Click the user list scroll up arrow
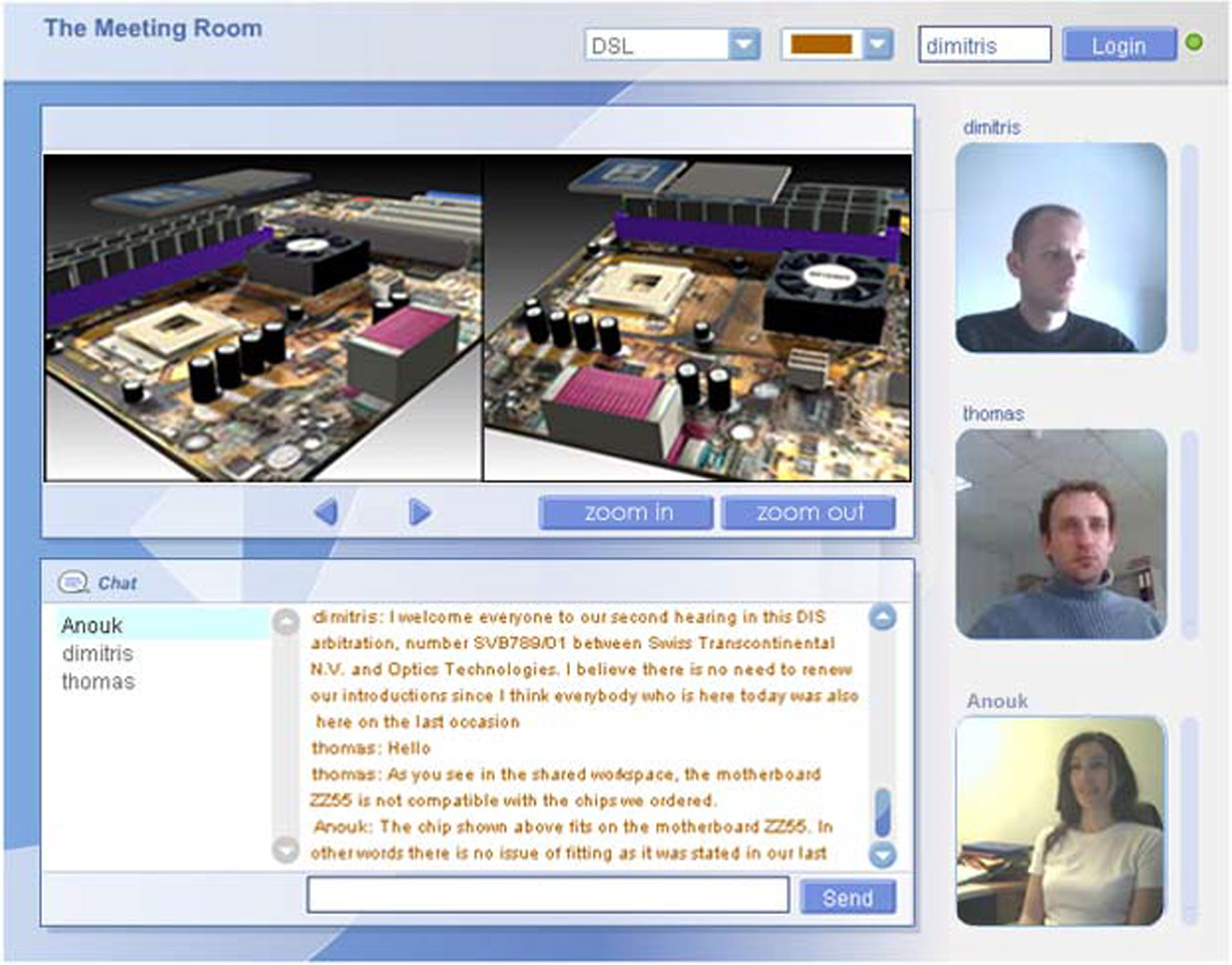 pos(286,621)
